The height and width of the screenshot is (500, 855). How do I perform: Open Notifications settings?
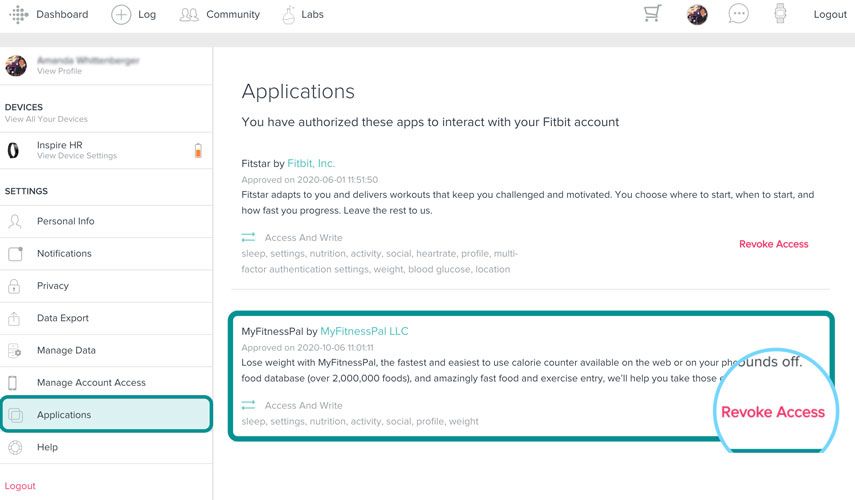[x=64, y=254]
